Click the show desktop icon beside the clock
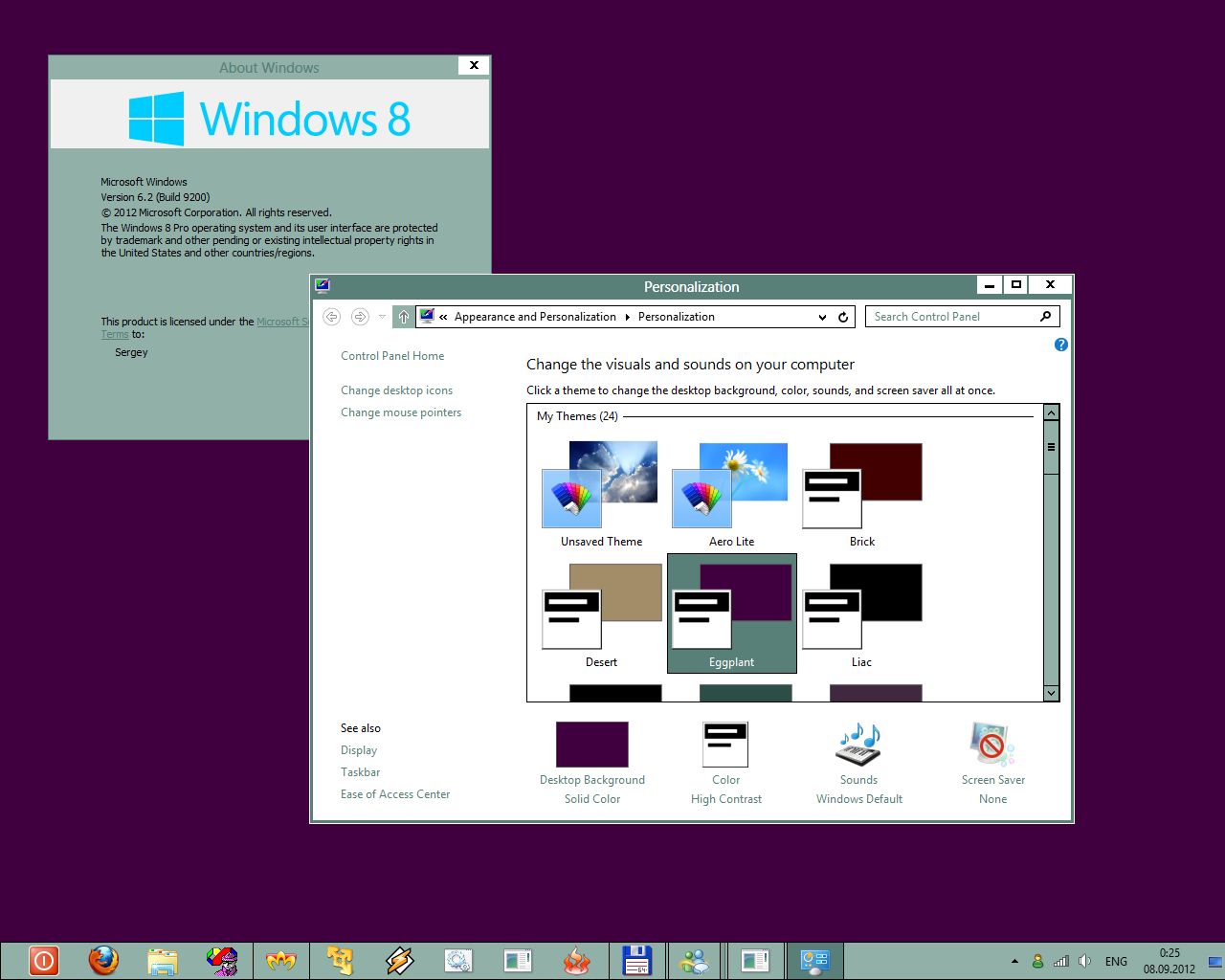The image size is (1225, 980). pos(1216,961)
